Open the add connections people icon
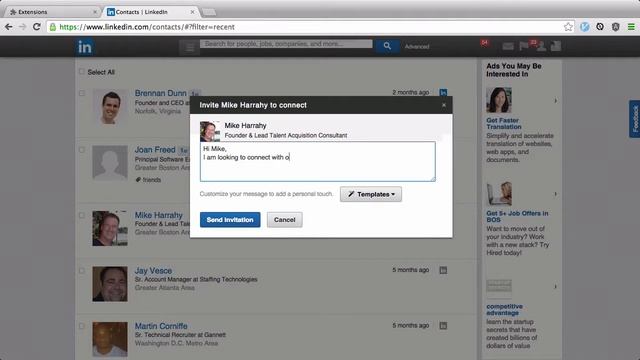Screen dimensions: 640x360 tap(541, 46)
